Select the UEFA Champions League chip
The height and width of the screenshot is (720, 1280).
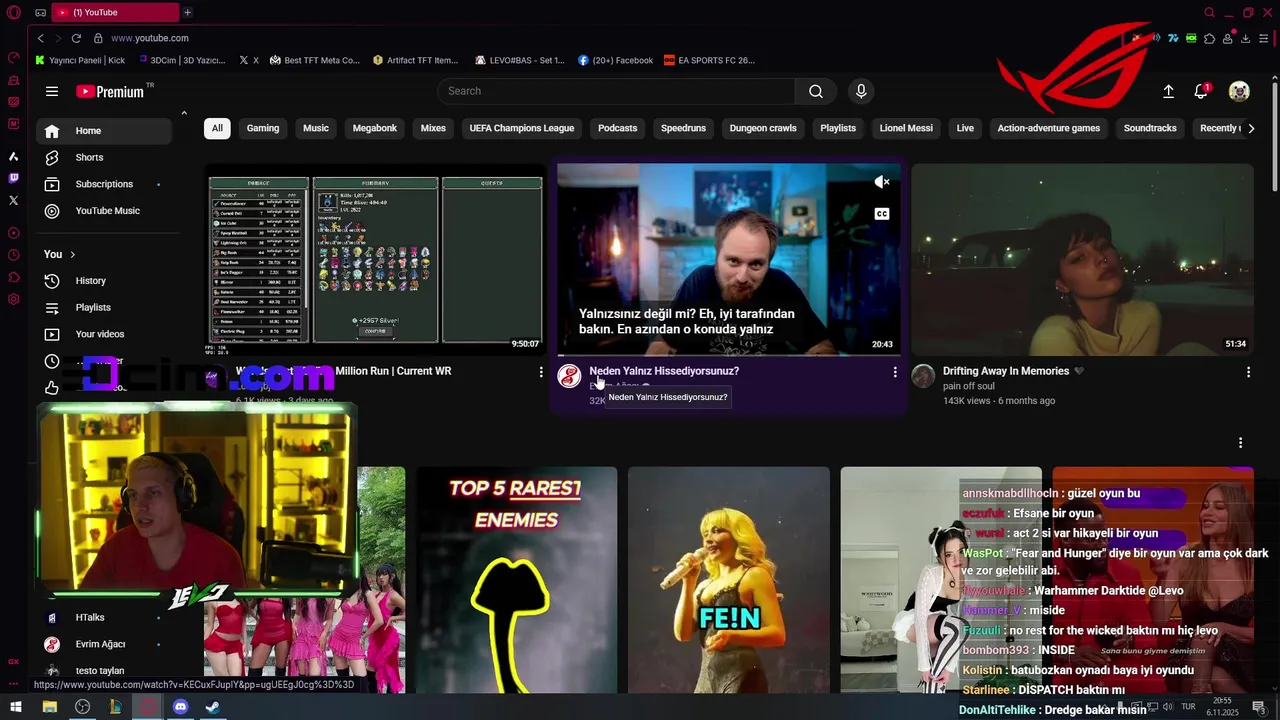522,128
